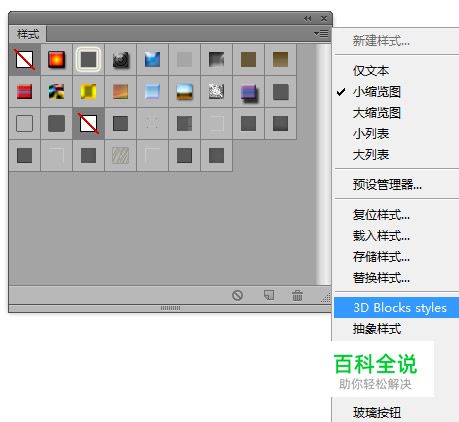Screen dimensions: 459x422
Task: Apply the multicolor rainbow swirl style
Action: point(56,91)
